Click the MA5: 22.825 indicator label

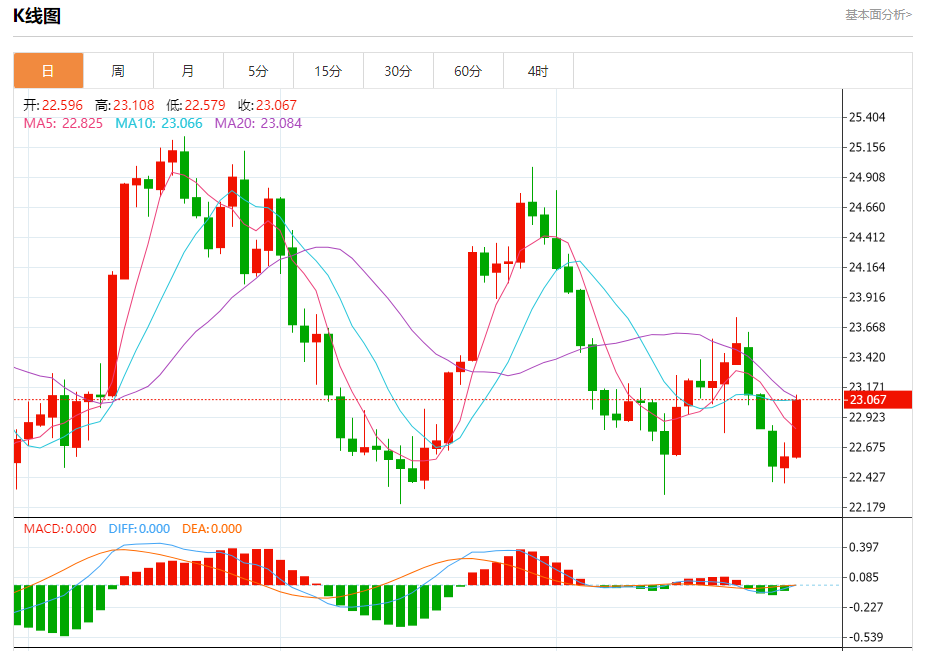tap(63, 123)
